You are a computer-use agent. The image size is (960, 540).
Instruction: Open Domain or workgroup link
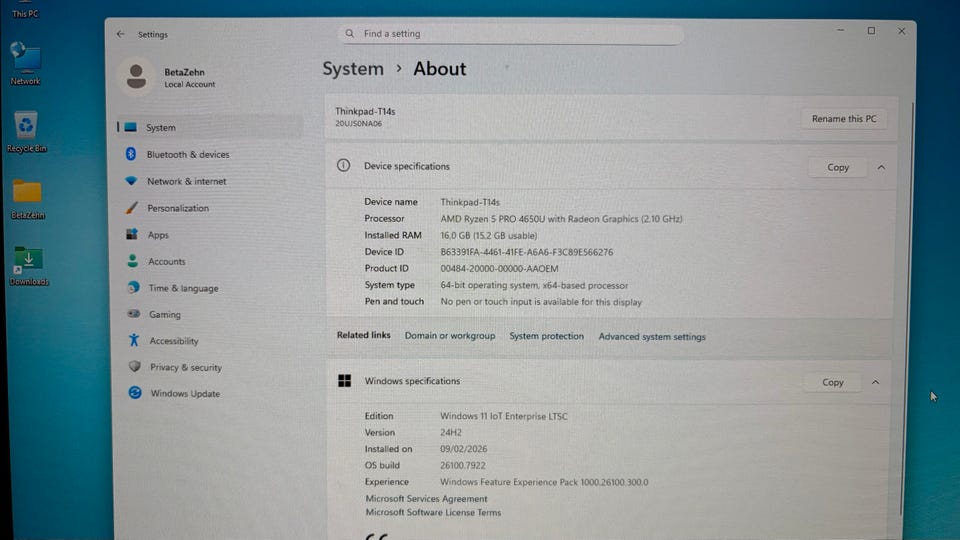coord(450,336)
